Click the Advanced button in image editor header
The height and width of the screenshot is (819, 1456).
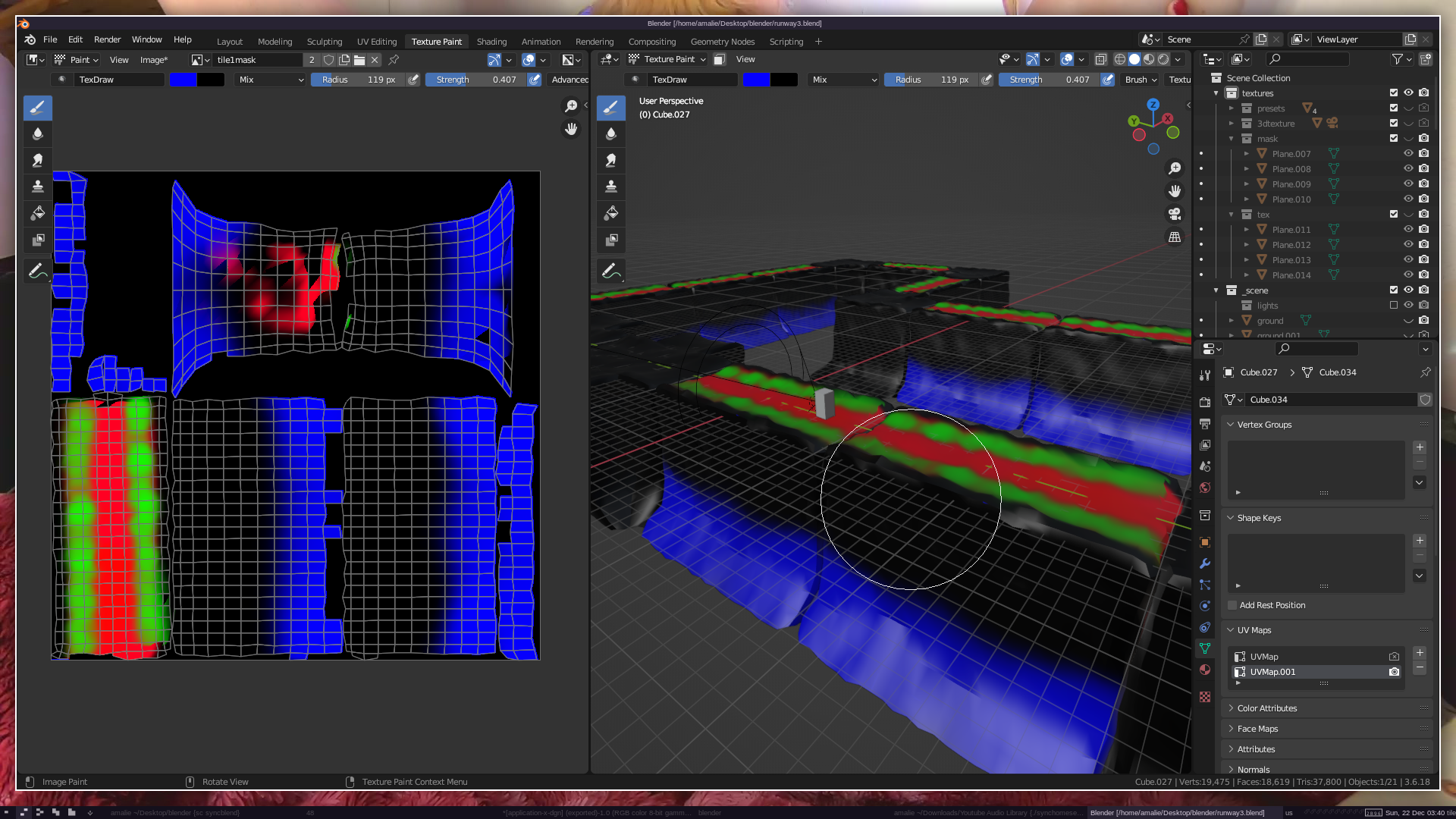569,80
